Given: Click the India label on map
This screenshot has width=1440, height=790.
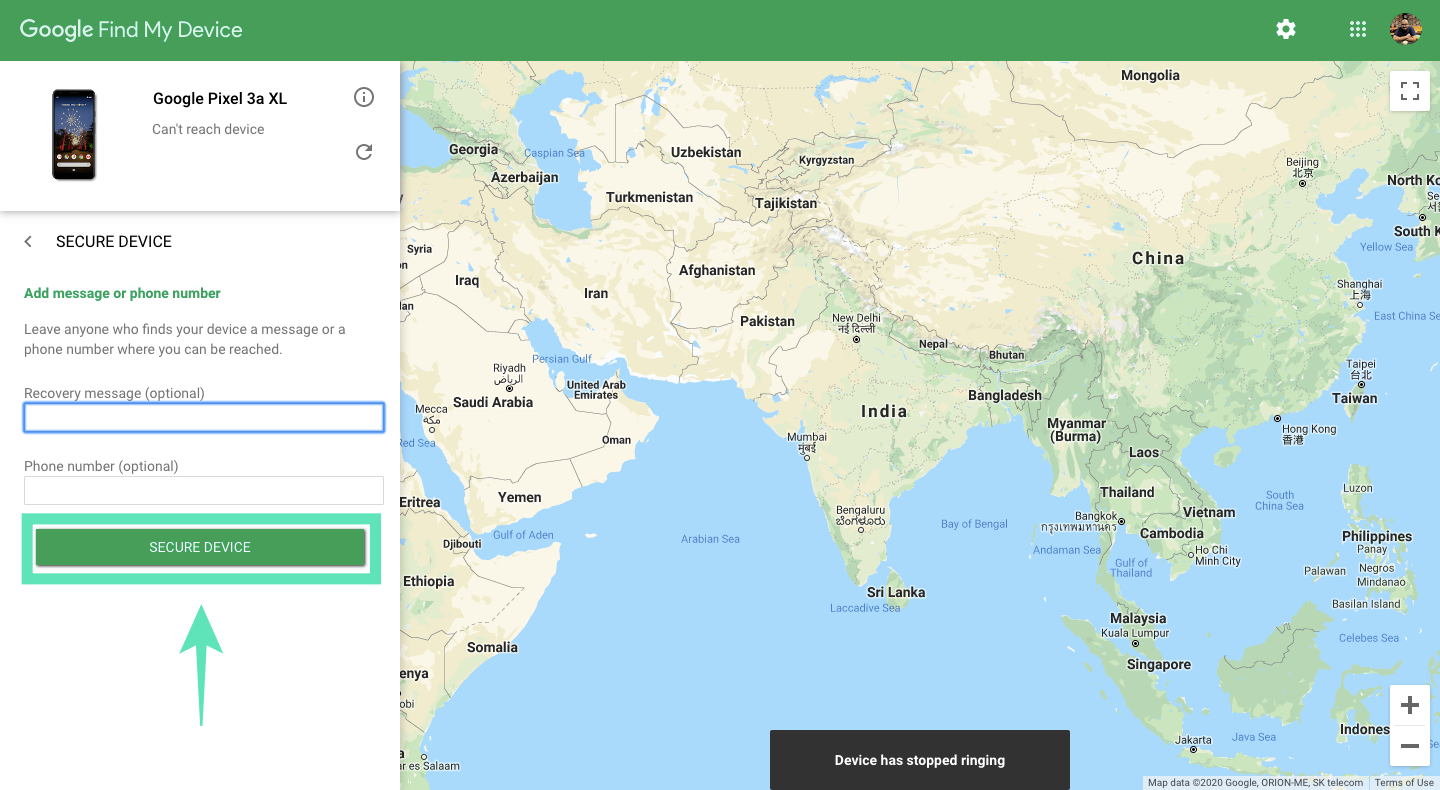Looking at the screenshot, I should (x=884, y=411).
